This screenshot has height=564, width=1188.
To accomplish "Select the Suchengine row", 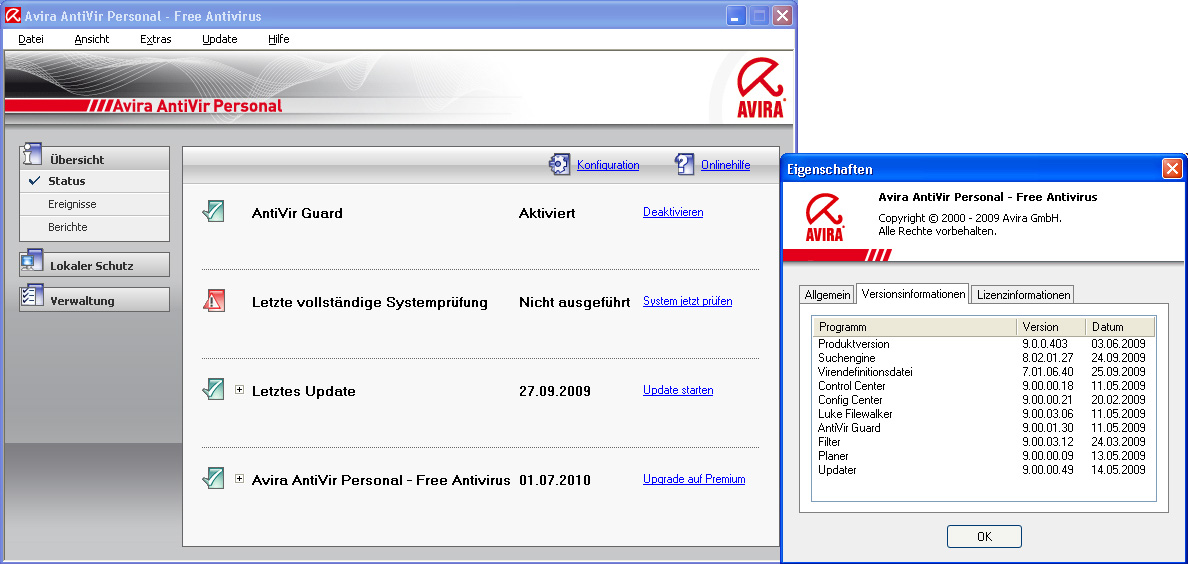I will pos(983,358).
